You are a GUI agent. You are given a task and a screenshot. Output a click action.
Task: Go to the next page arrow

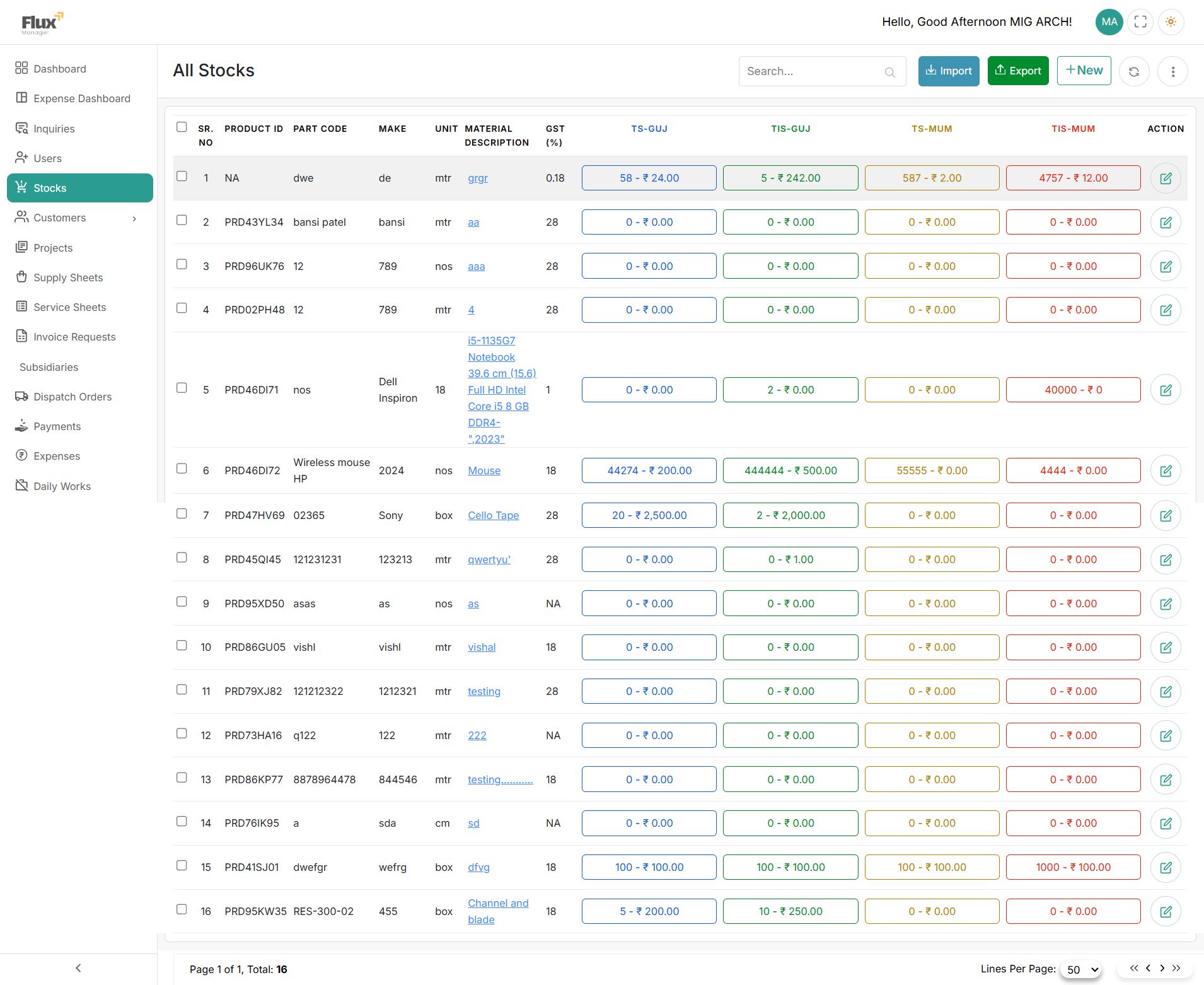(x=1162, y=968)
